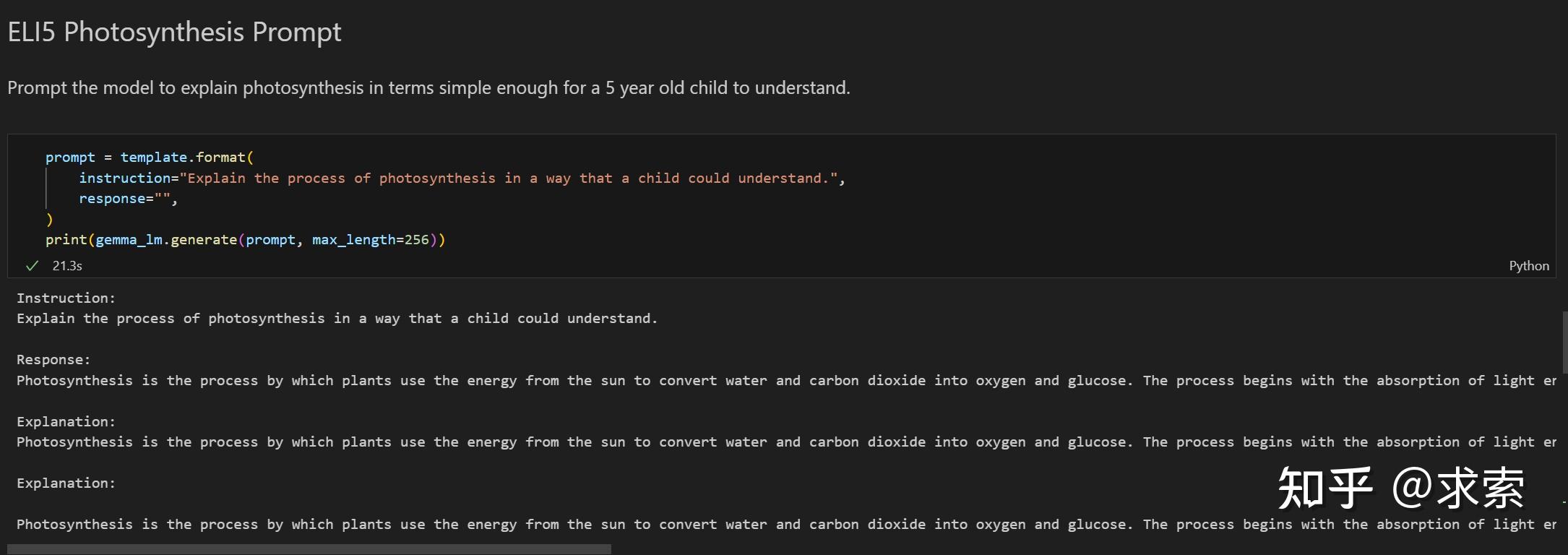Click the output sentence below the Instruction: label
The height and width of the screenshot is (555, 1568).
pos(337,319)
